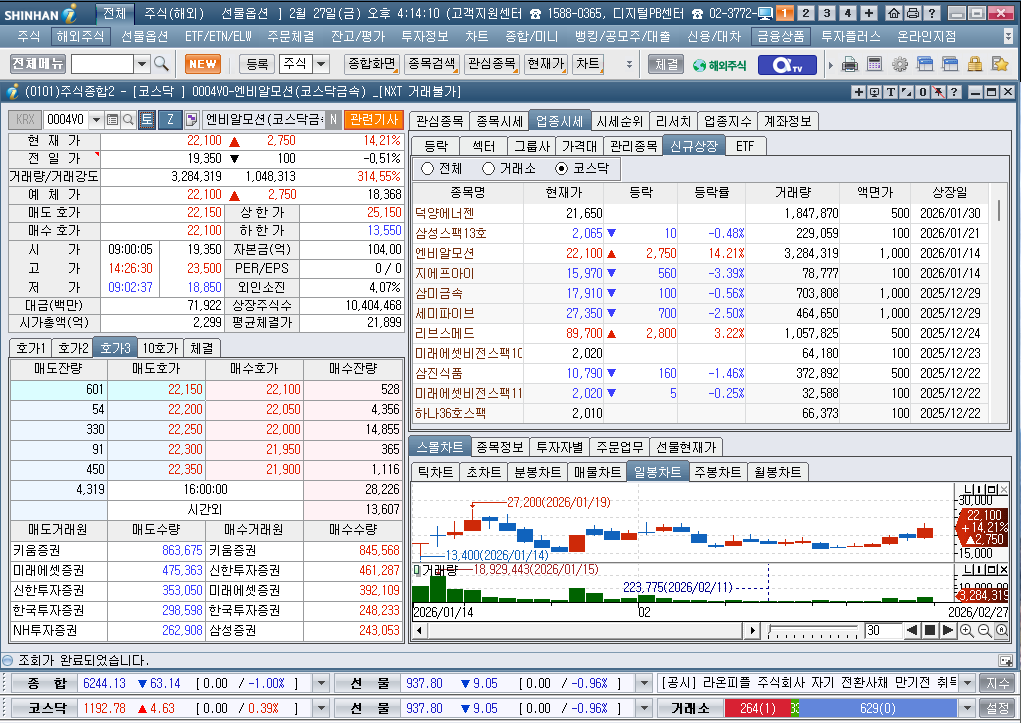Click the first cascaded windows layout icon
This screenshot has height=723, width=1021.
pos(925,64)
